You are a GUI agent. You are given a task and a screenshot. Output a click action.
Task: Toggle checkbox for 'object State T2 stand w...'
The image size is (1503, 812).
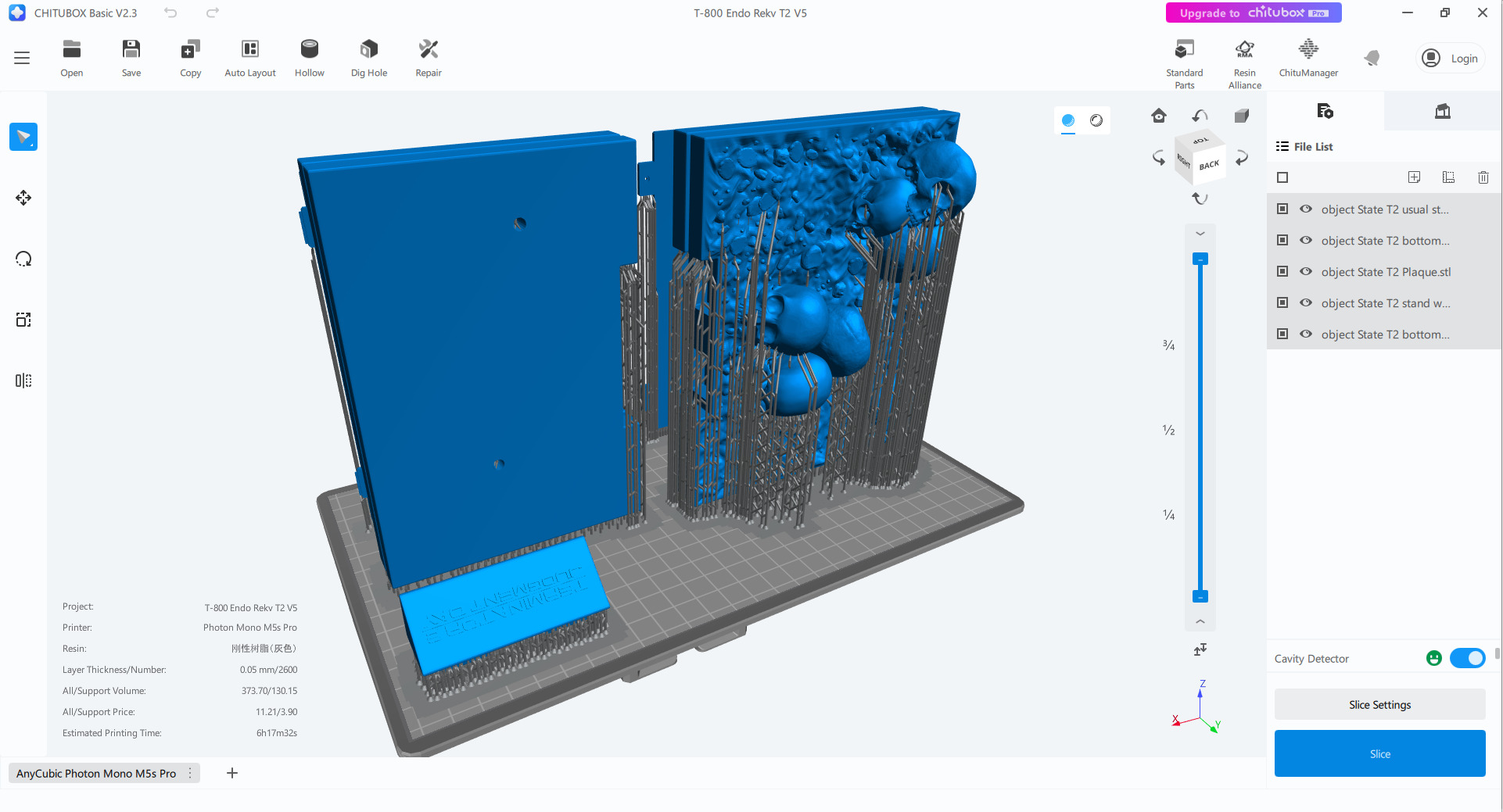click(x=1282, y=302)
